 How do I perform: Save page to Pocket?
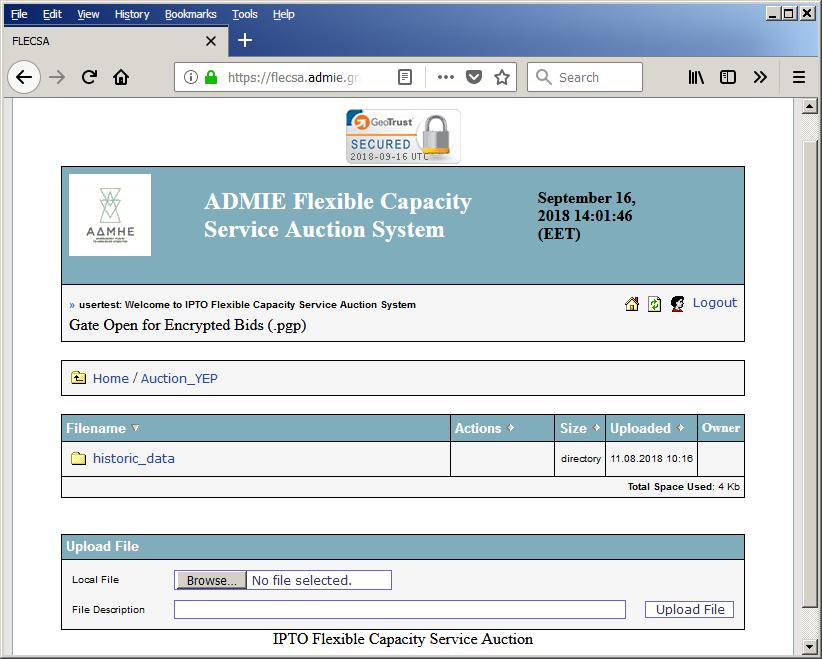(x=474, y=78)
